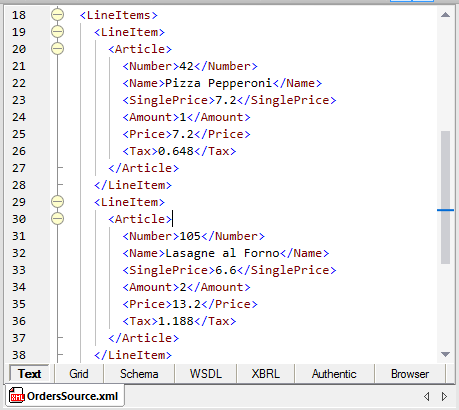Click the vertical scrollbar thumb

pos(445,197)
